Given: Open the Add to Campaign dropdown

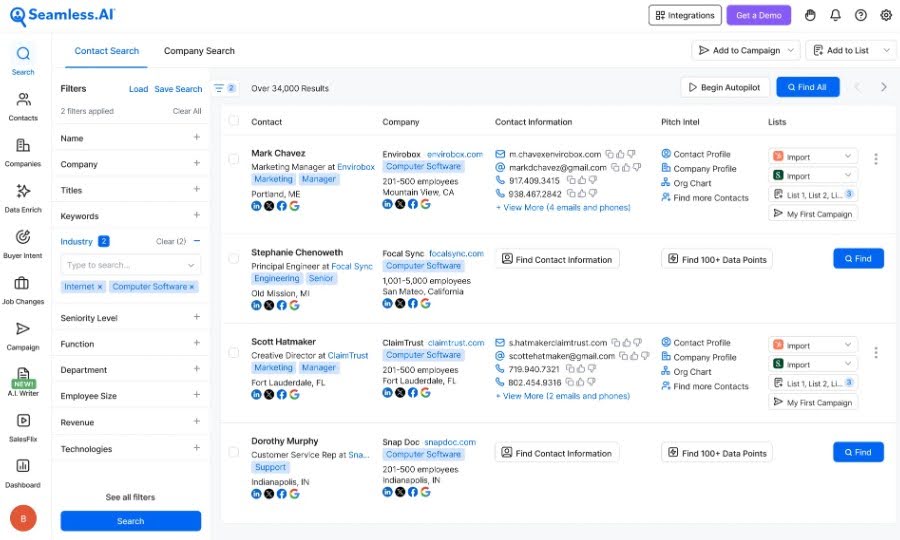Looking at the screenshot, I should point(746,50).
